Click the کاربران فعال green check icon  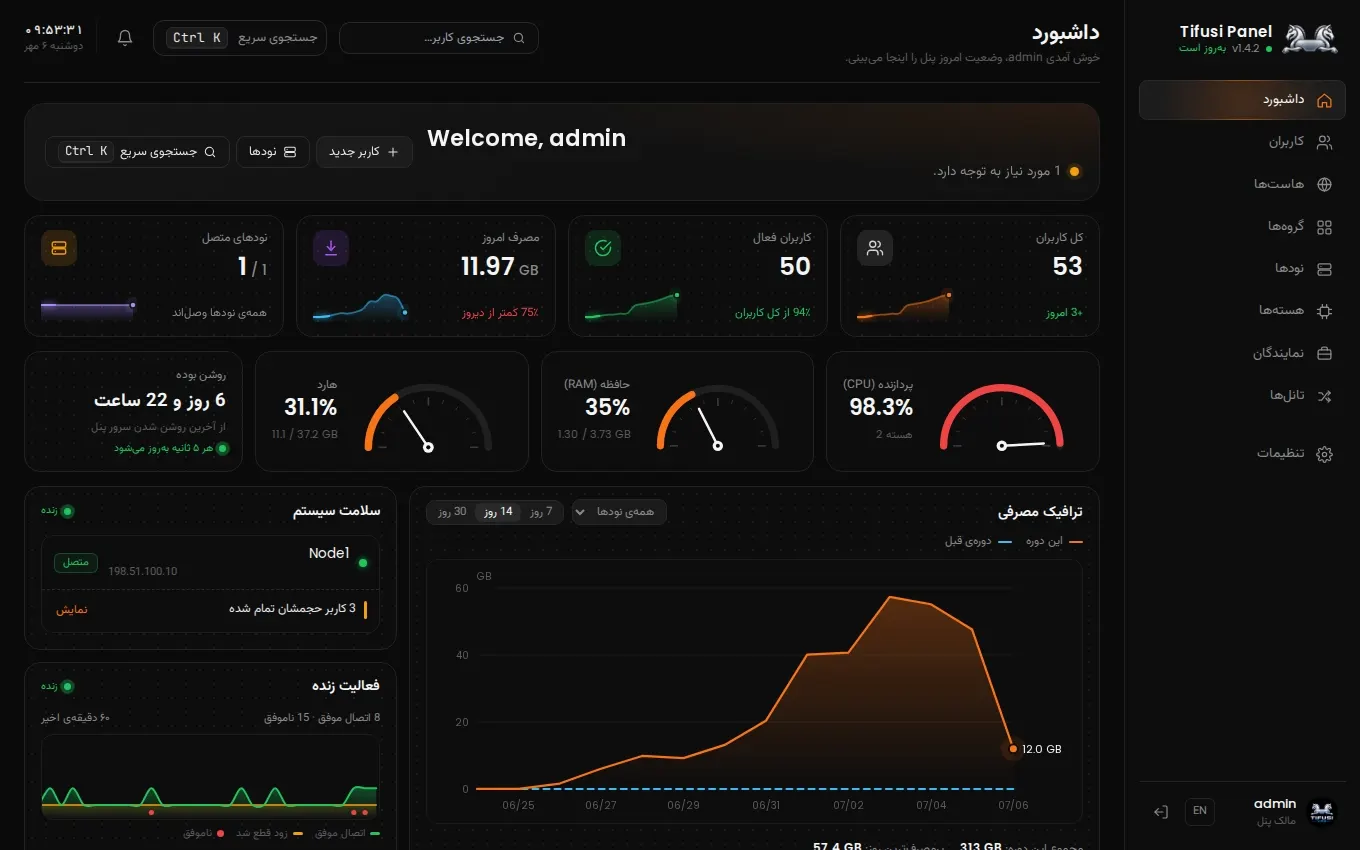click(x=603, y=248)
